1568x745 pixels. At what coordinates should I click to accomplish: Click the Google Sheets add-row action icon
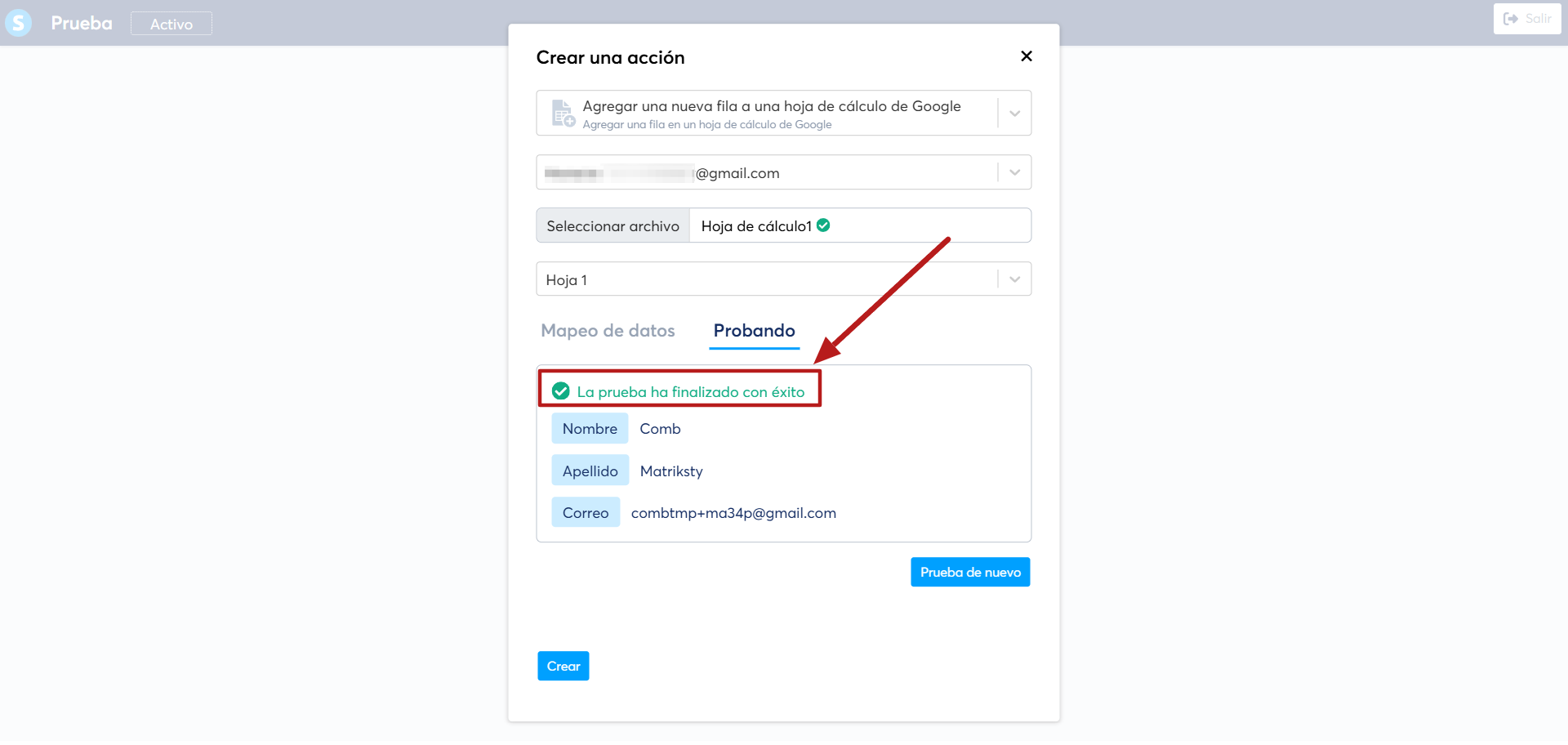click(563, 113)
